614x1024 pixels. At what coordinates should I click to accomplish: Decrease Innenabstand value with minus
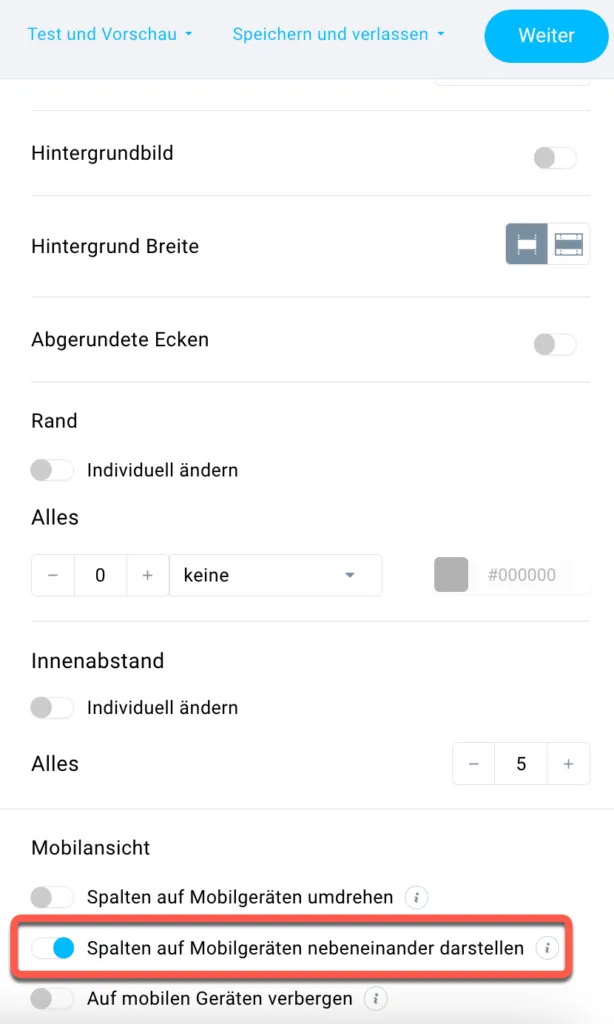[x=474, y=763]
